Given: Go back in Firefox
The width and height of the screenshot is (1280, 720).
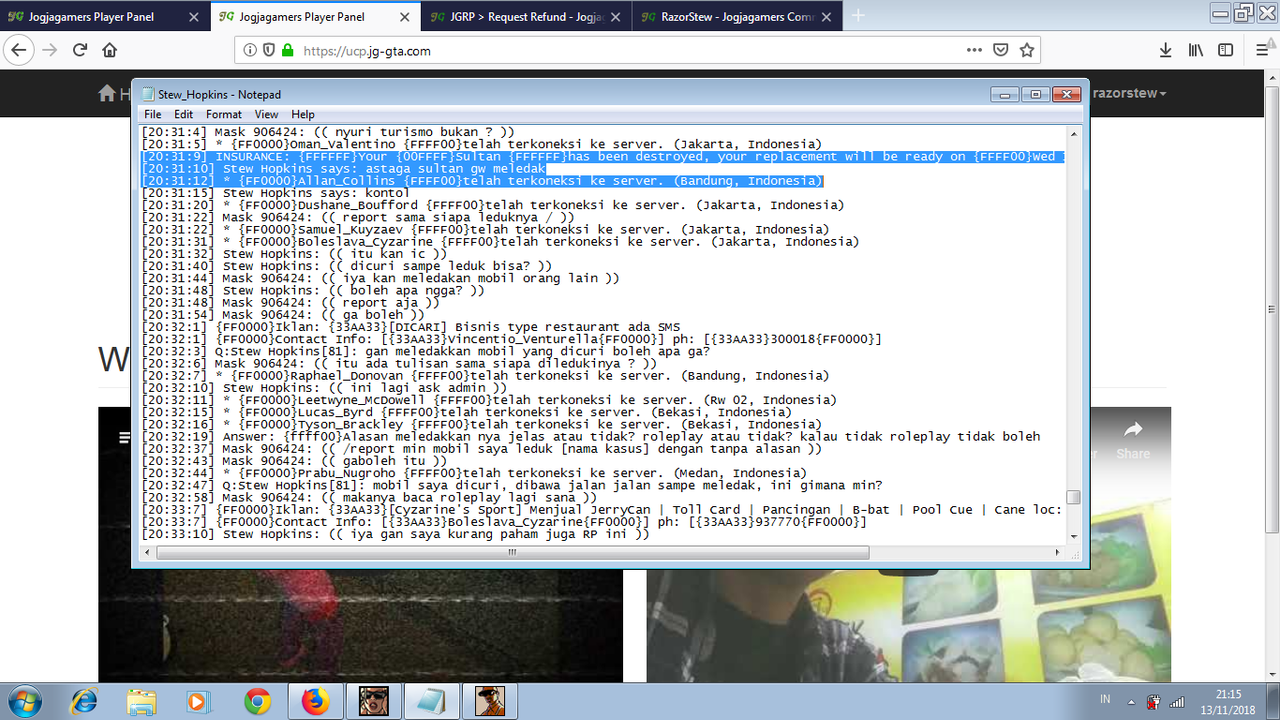Looking at the screenshot, I should pos(20,50).
